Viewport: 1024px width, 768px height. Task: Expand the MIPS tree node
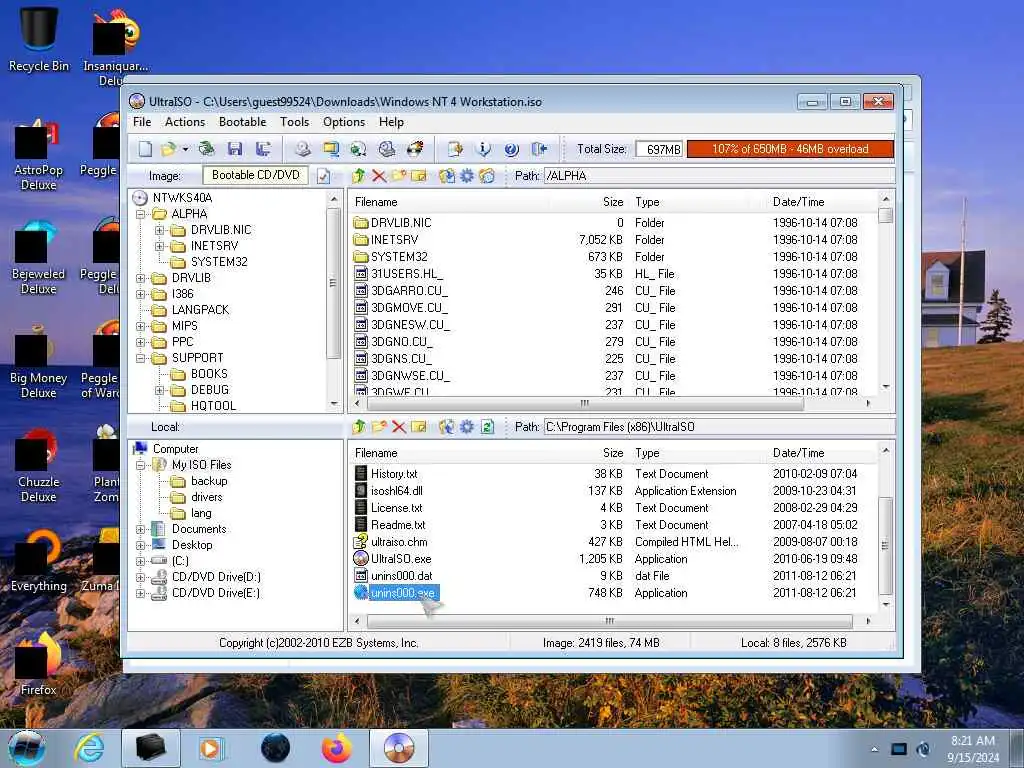140,326
